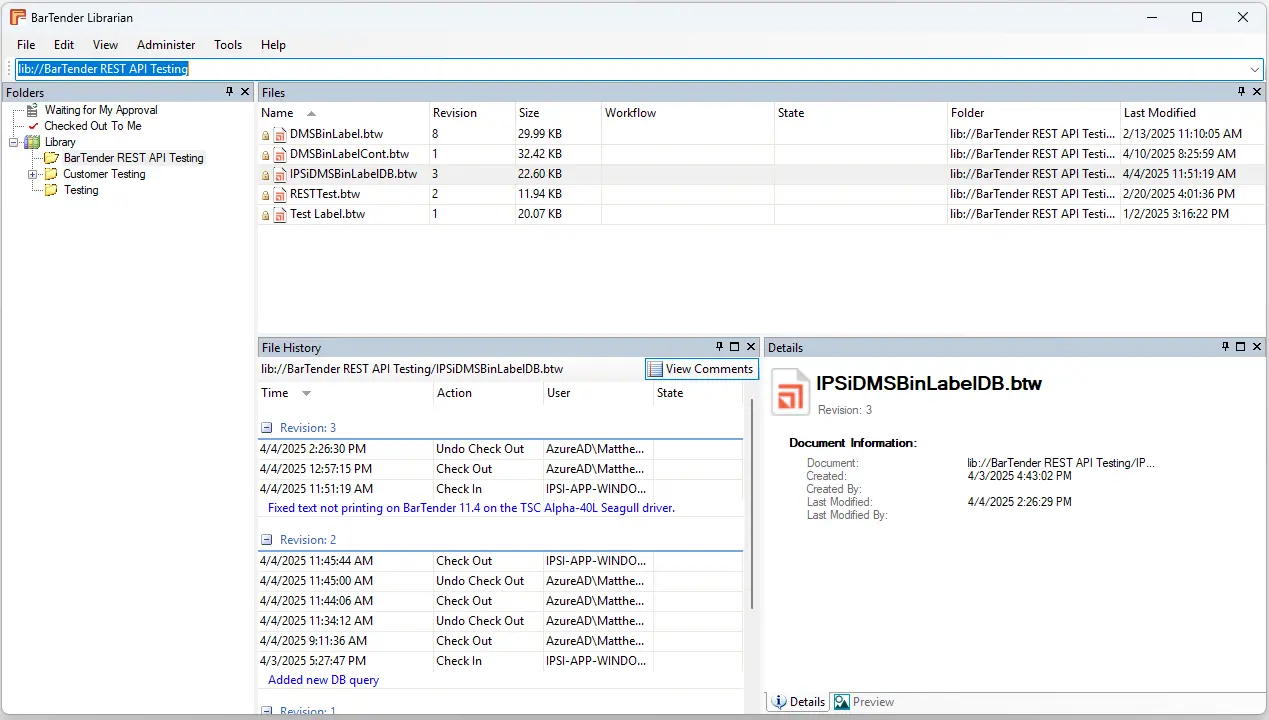Collapse the Library tree node
The image size is (1269, 720).
coord(14,142)
